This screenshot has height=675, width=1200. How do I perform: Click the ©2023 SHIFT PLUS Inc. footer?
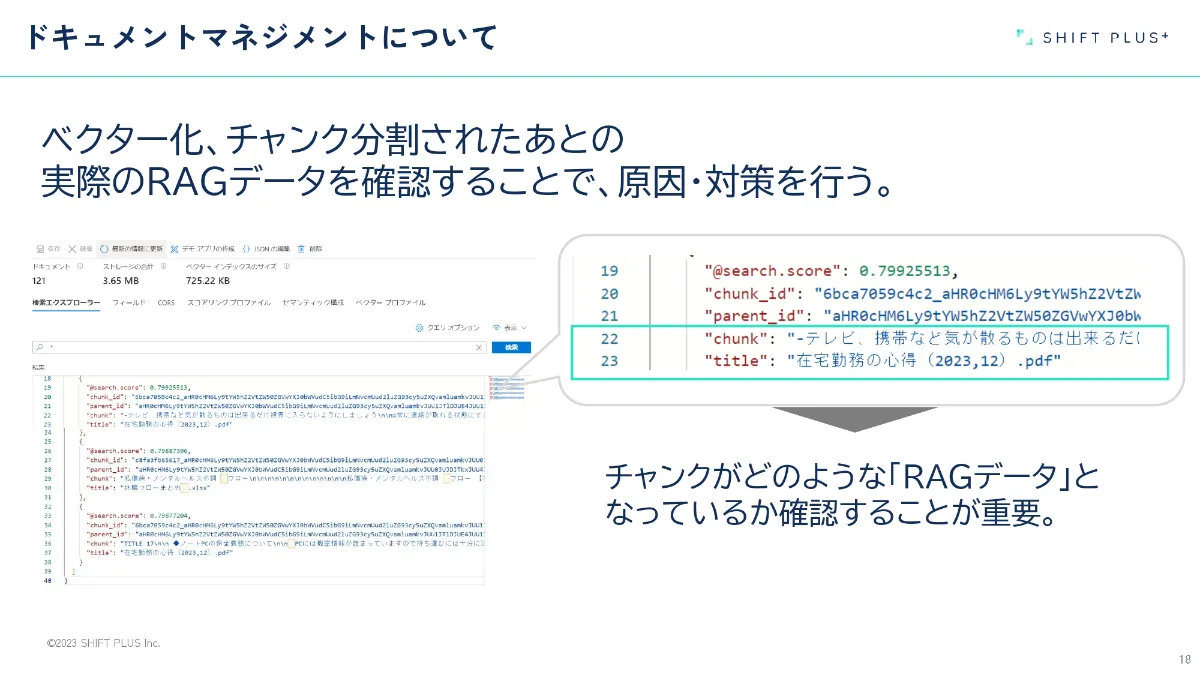[x=103, y=642]
